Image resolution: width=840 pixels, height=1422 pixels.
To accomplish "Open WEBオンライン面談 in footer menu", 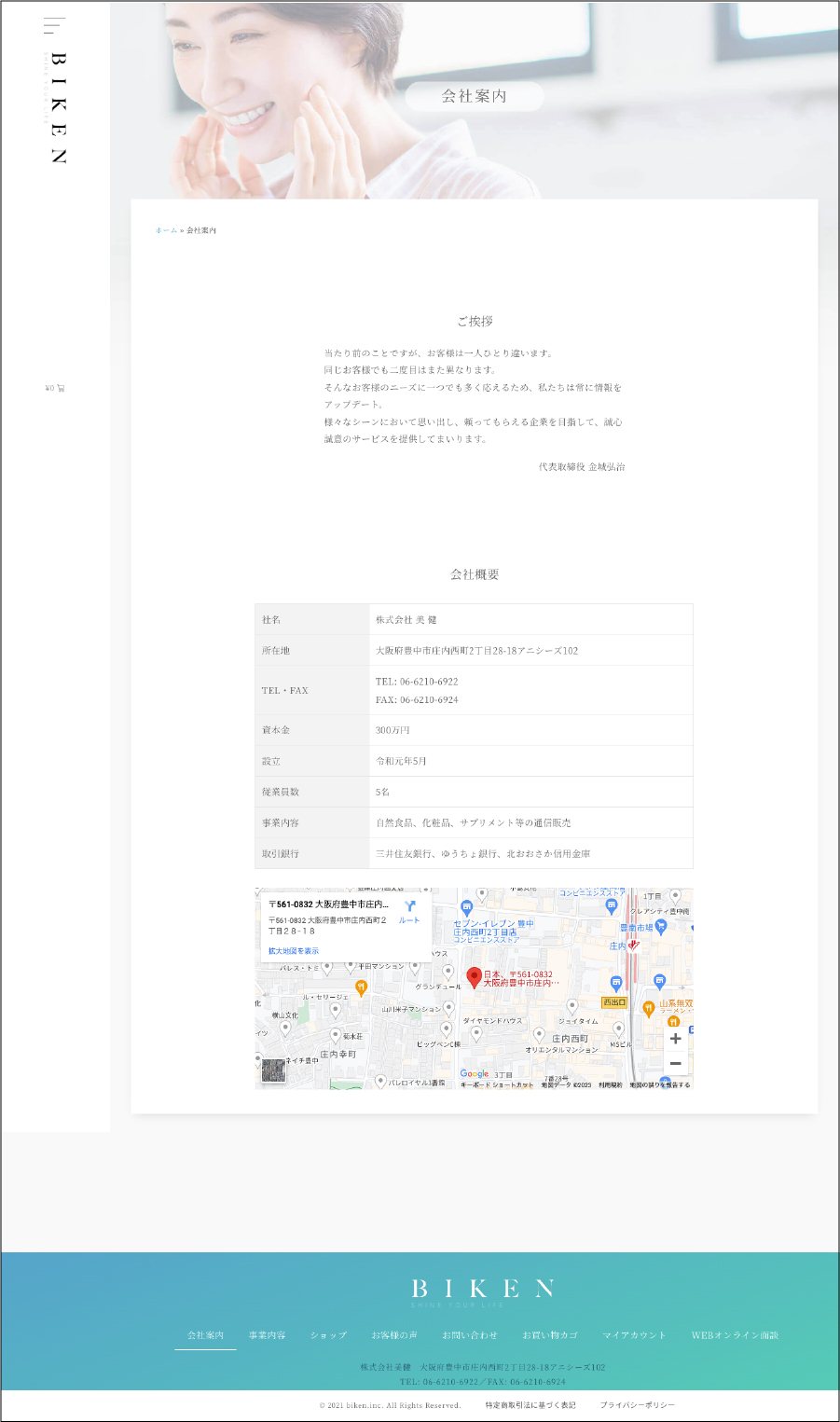I will (x=735, y=1335).
